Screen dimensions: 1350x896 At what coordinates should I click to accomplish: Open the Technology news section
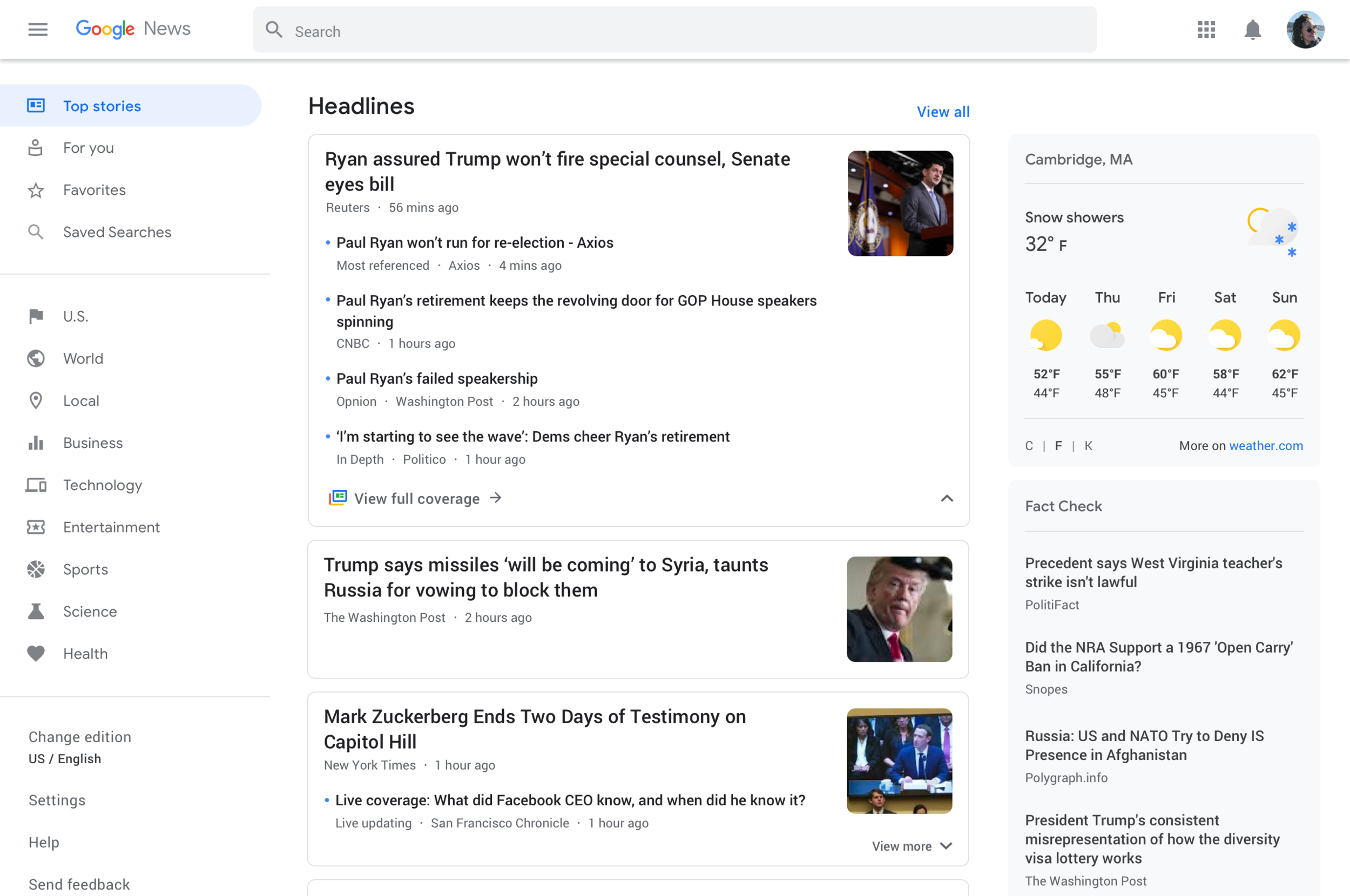point(102,485)
